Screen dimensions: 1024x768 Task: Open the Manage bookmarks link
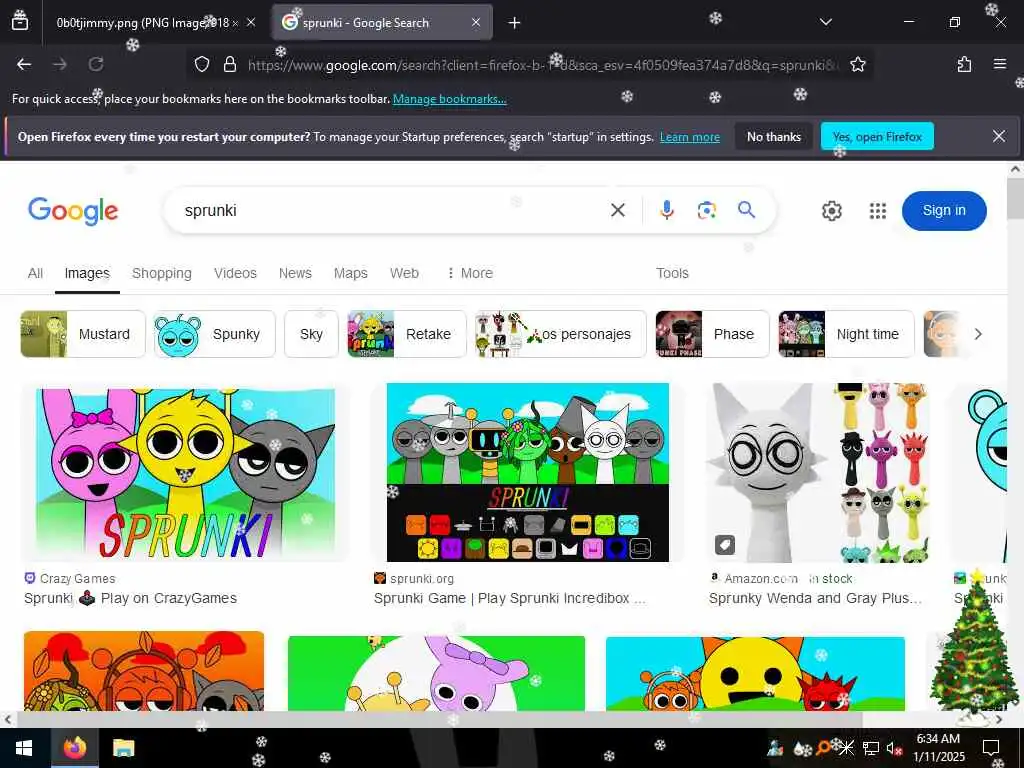click(449, 99)
